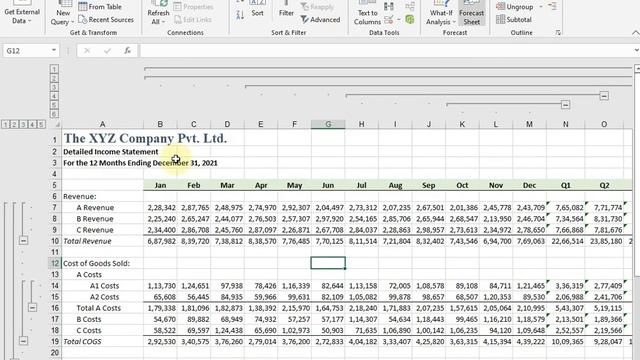Show column outline level 2
Screen dimensions: 640x360
tap(54, 78)
